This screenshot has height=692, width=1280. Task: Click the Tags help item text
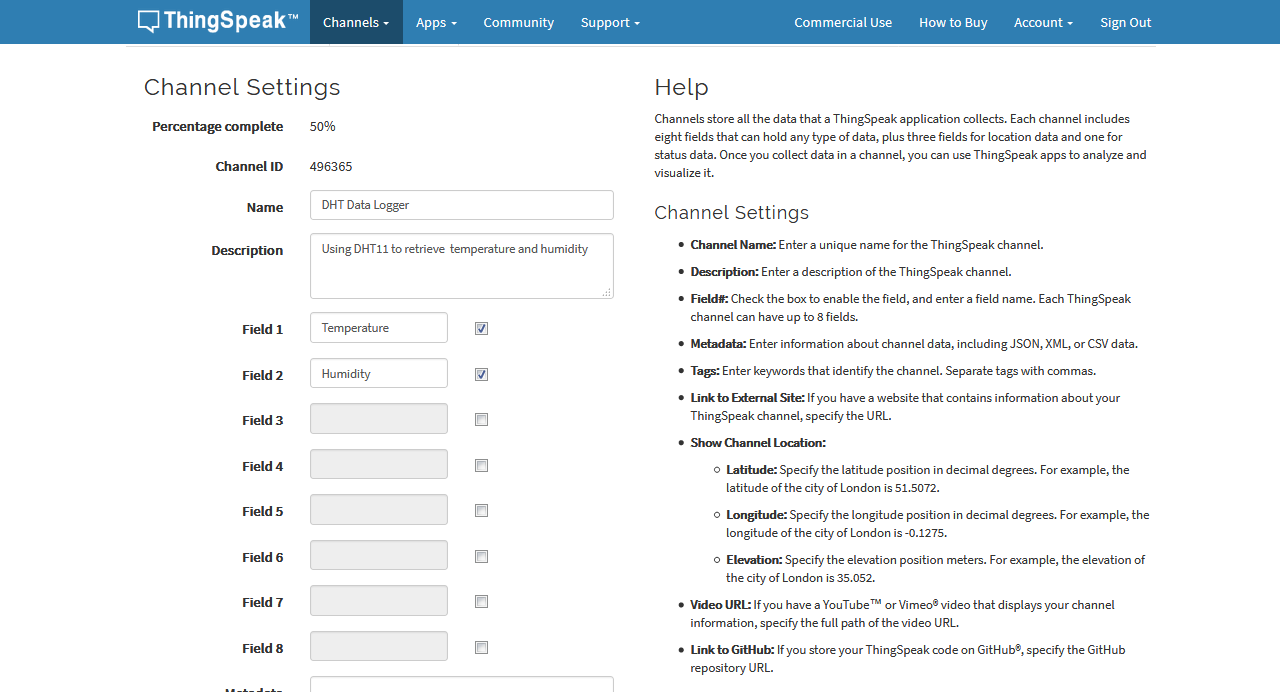pos(893,371)
